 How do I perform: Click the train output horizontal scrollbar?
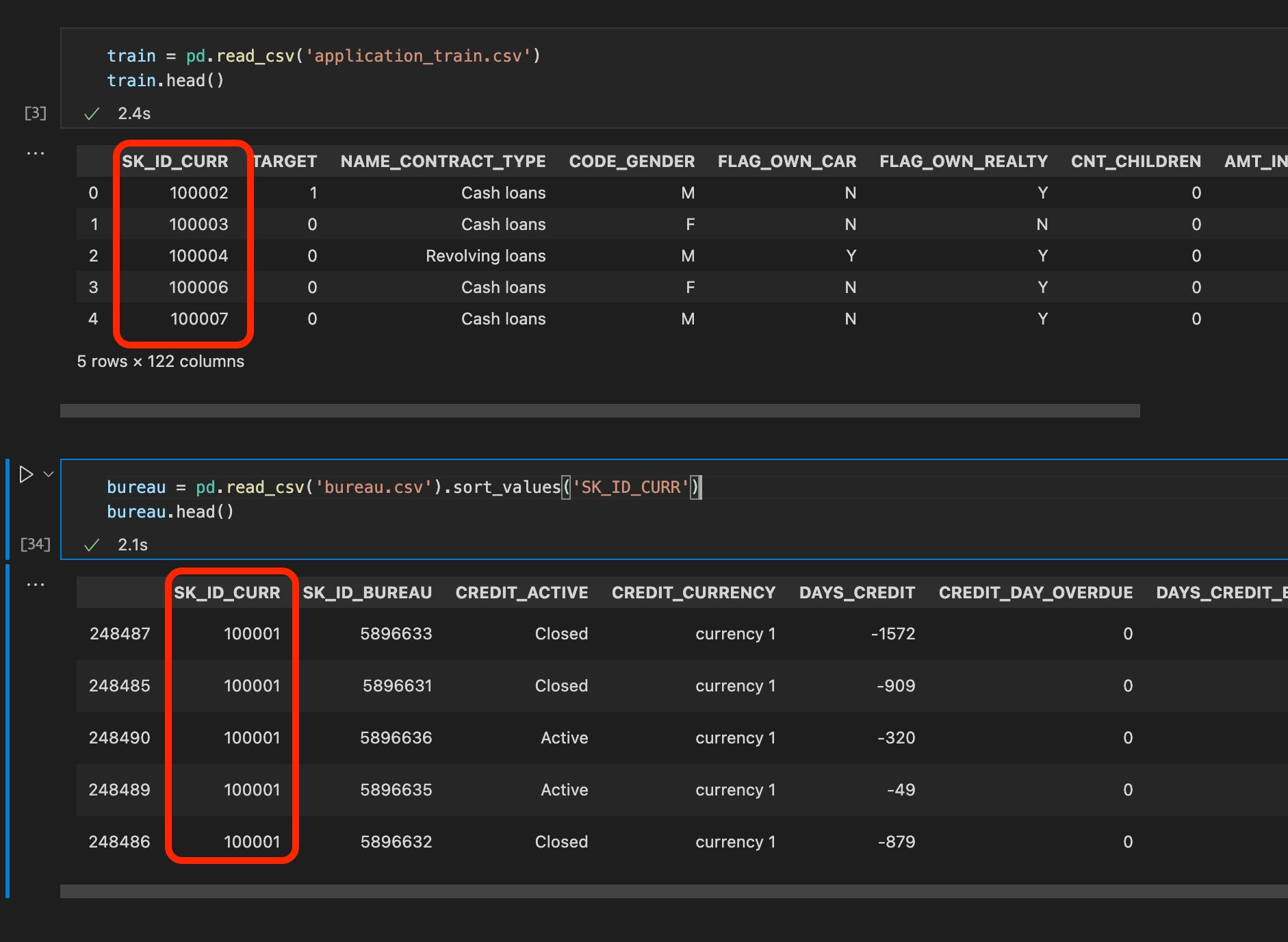click(x=600, y=411)
